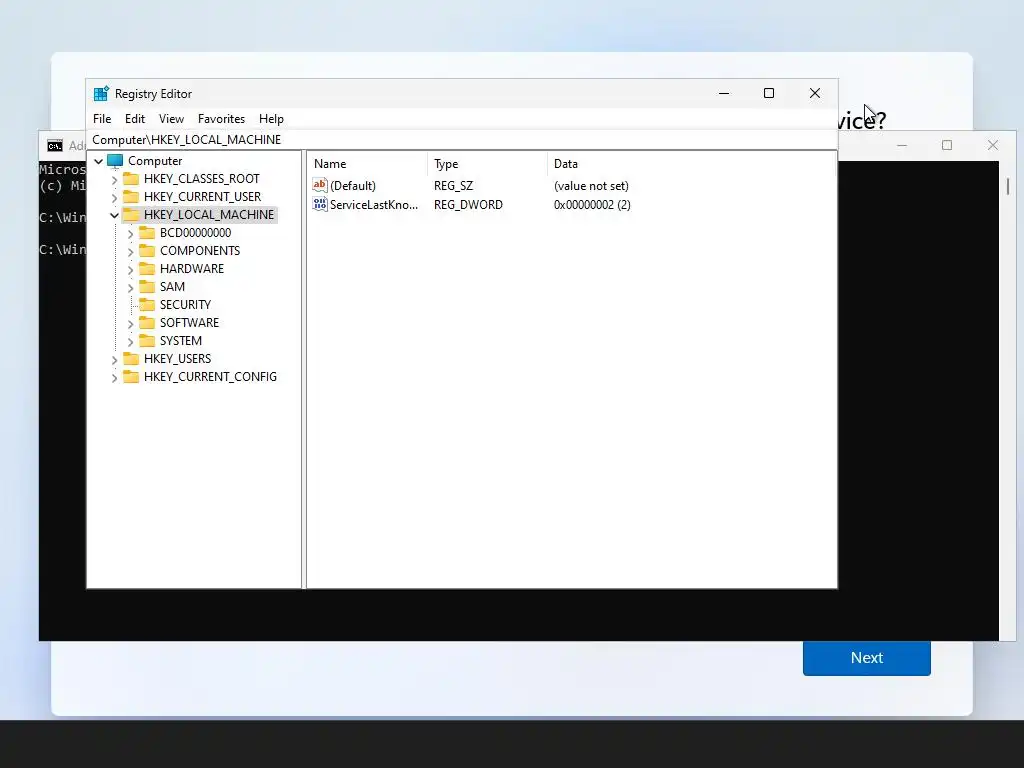Click the Computer monitor icon in tree
The width and height of the screenshot is (1024, 768).
(115, 161)
